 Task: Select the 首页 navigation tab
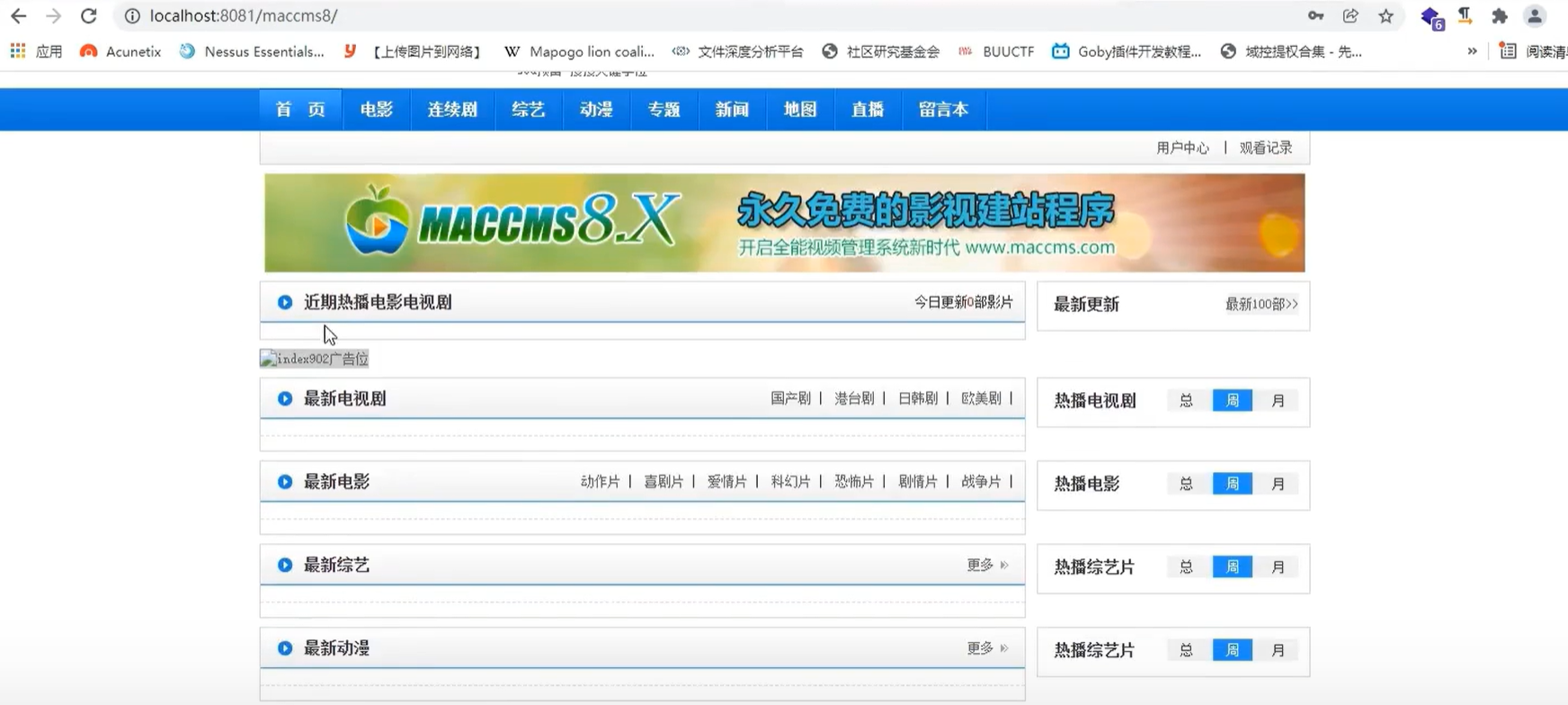(300, 110)
